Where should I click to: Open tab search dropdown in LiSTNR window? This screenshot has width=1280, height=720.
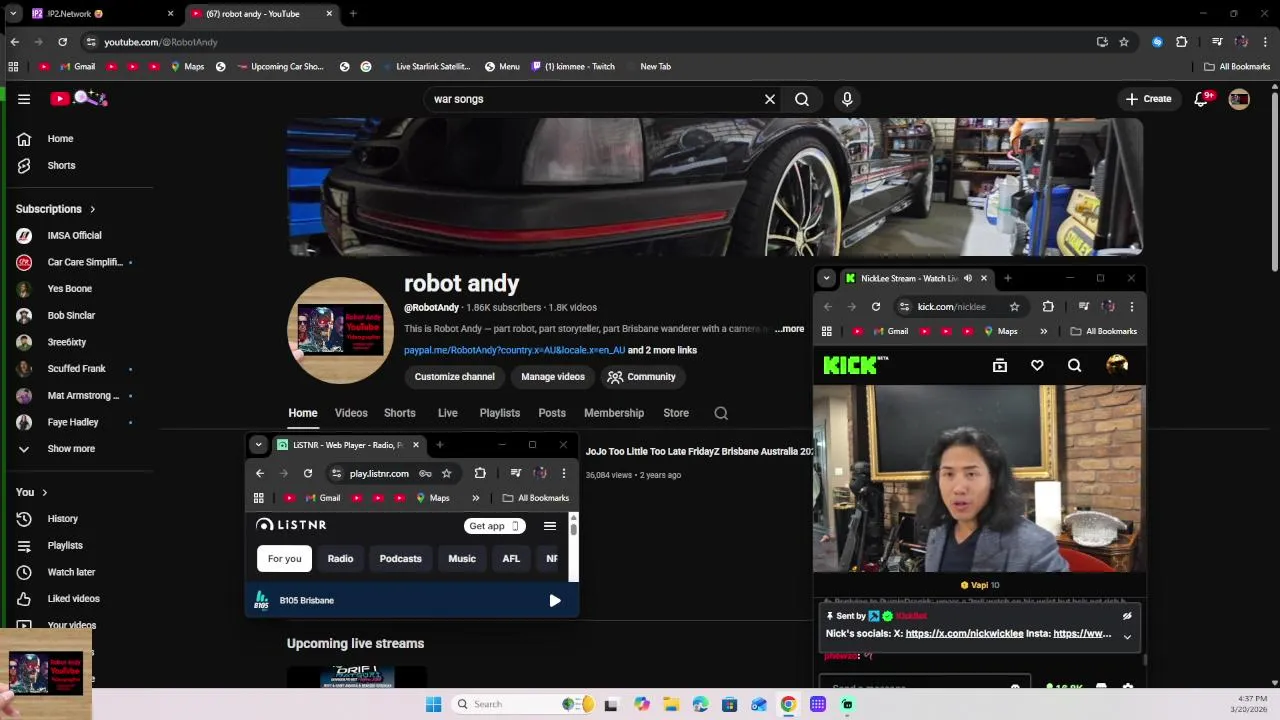pos(258,445)
